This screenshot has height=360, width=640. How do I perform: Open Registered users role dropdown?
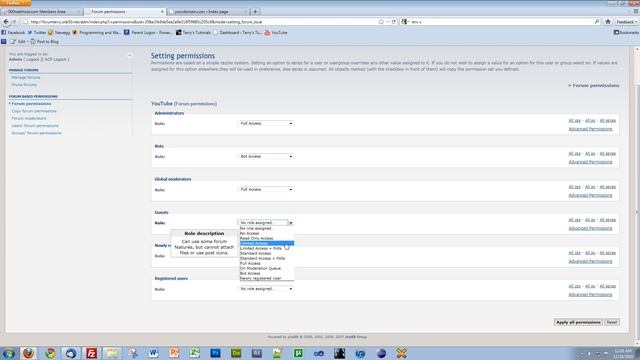[x=266, y=289]
